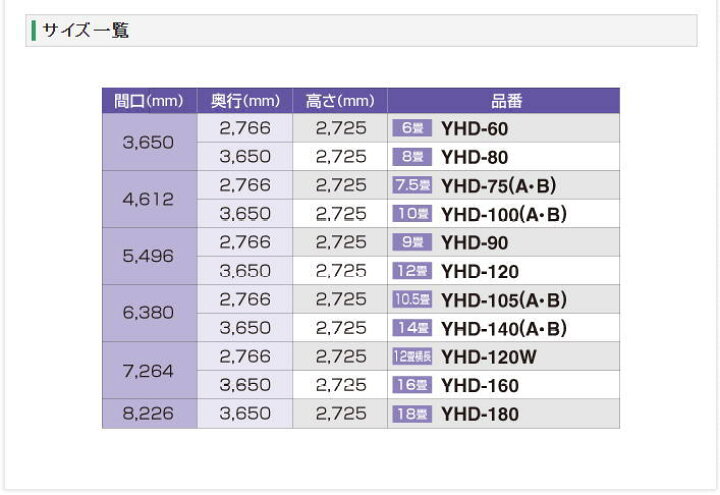Click the 3,650 depth in YHD-140 row
The image size is (720, 495).
(245, 328)
